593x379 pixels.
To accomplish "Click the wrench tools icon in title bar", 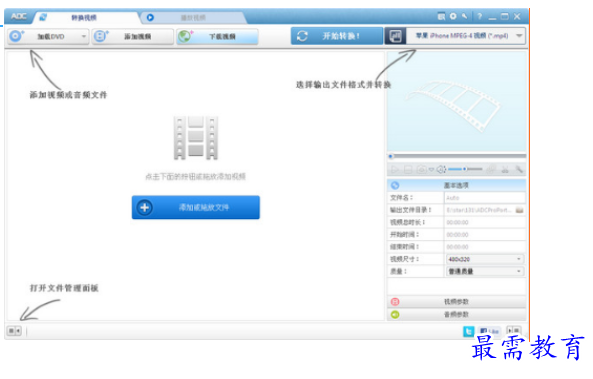I will 465,16.
